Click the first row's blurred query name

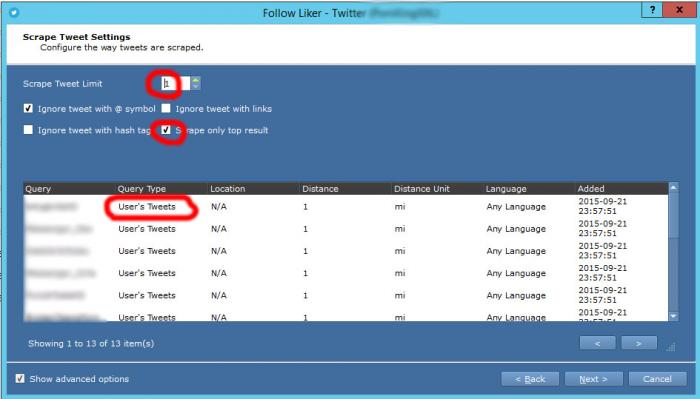tap(51, 206)
